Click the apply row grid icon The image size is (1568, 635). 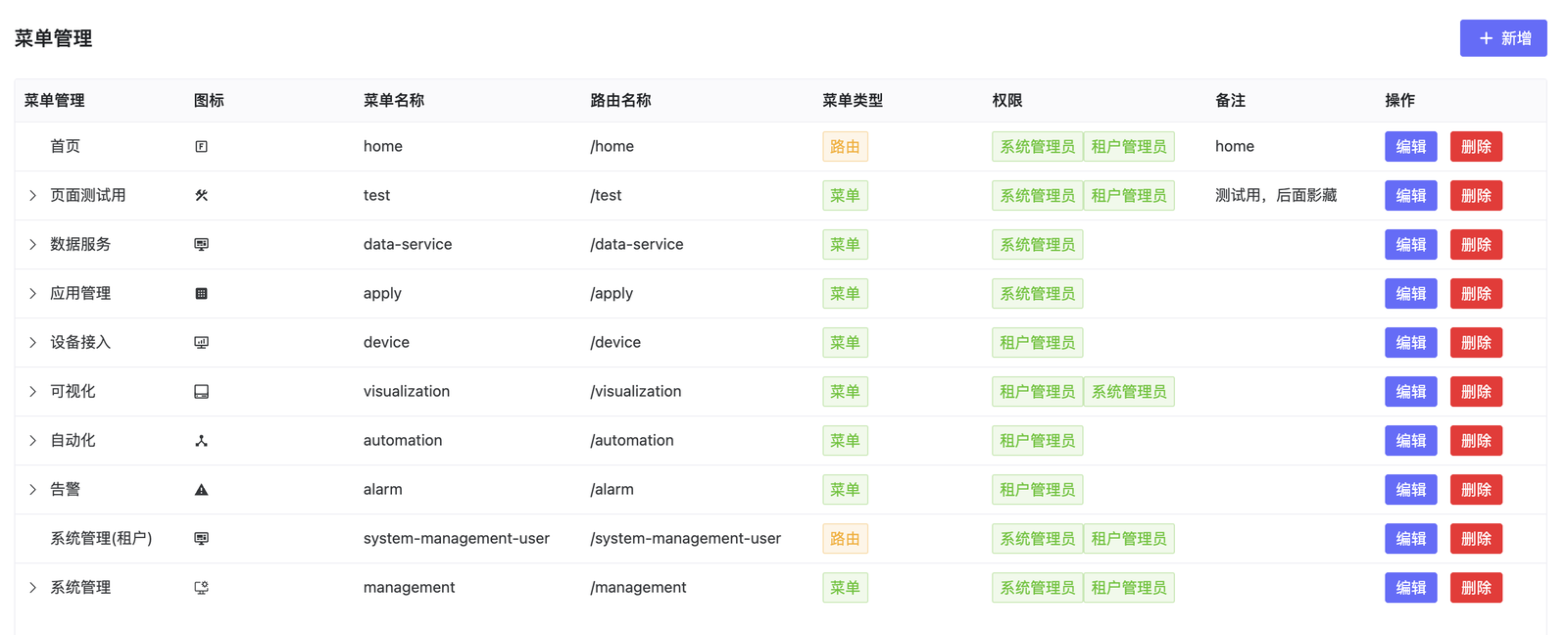(x=201, y=294)
